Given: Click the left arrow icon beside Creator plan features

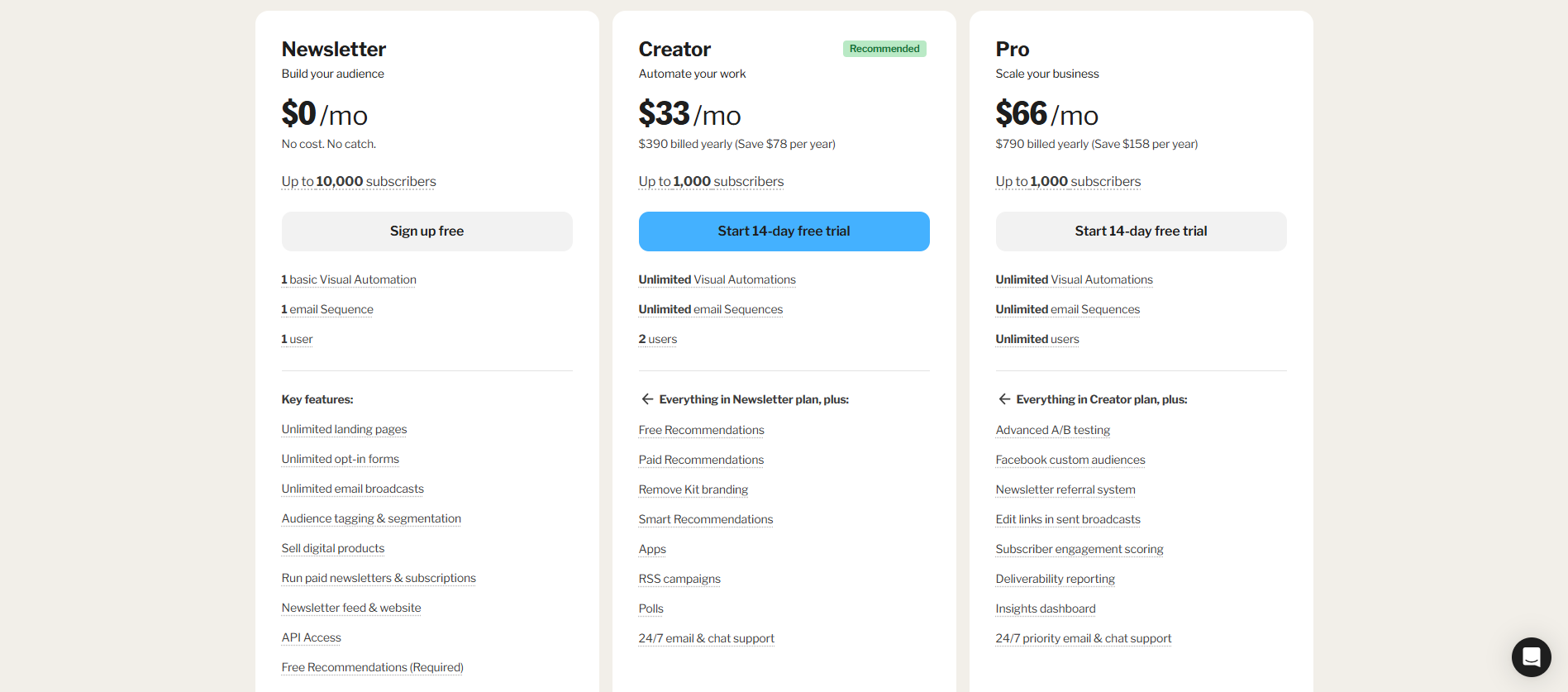Looking at the screenshot, I should tap(647, 398).
